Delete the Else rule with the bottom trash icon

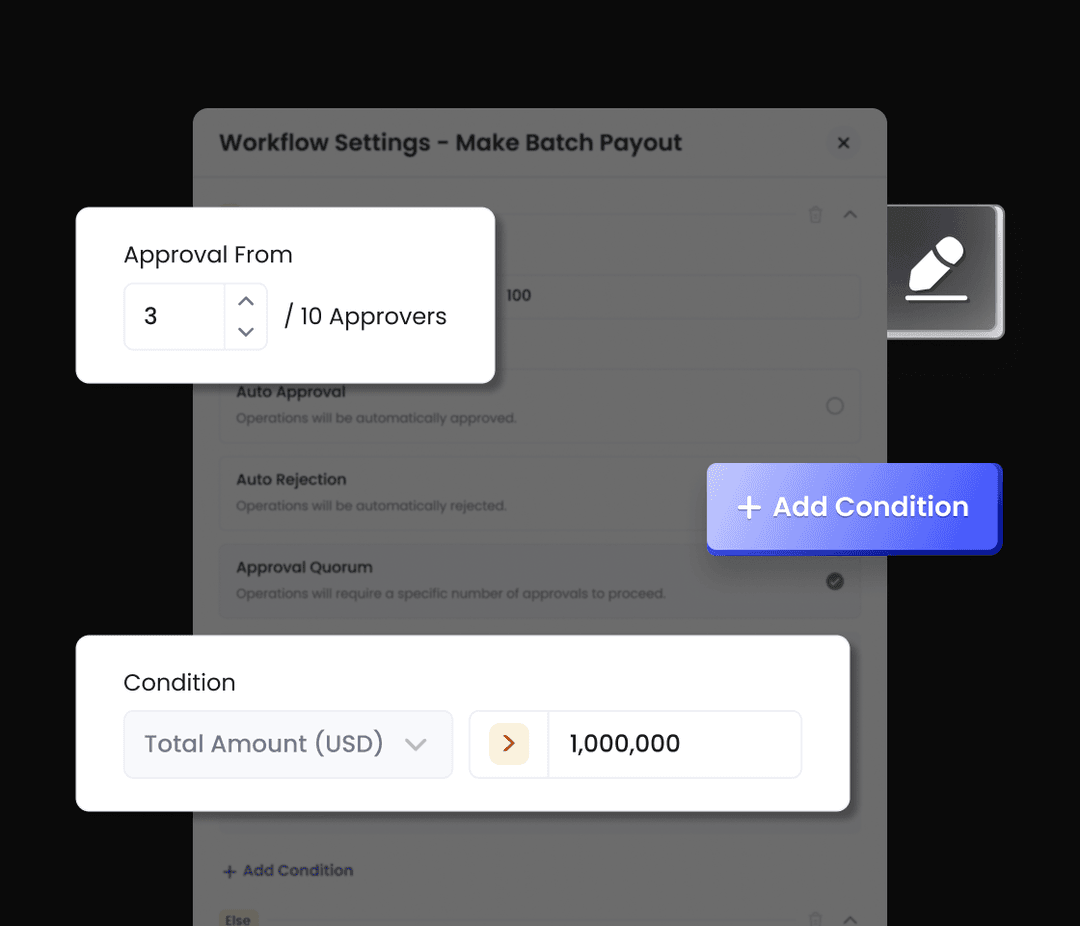point(815,918)
